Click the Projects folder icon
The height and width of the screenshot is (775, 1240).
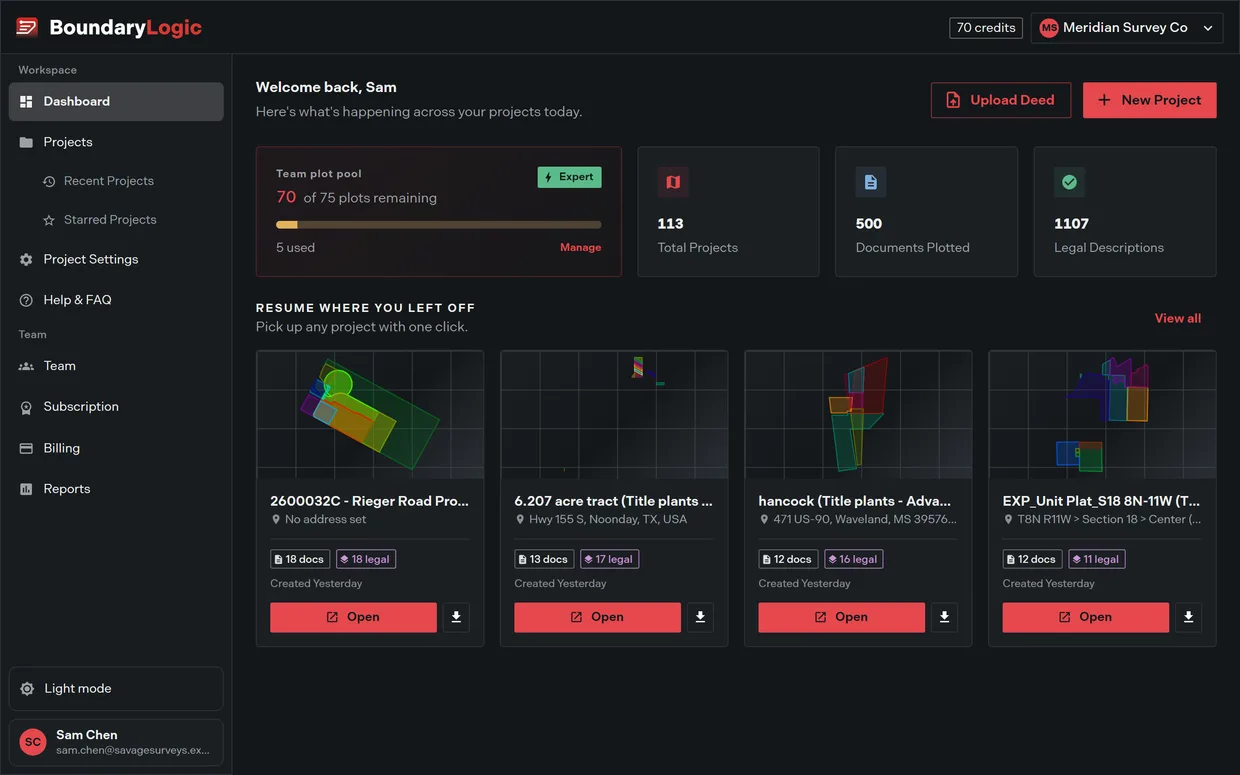pyautogui.click(x=26, y=142)
